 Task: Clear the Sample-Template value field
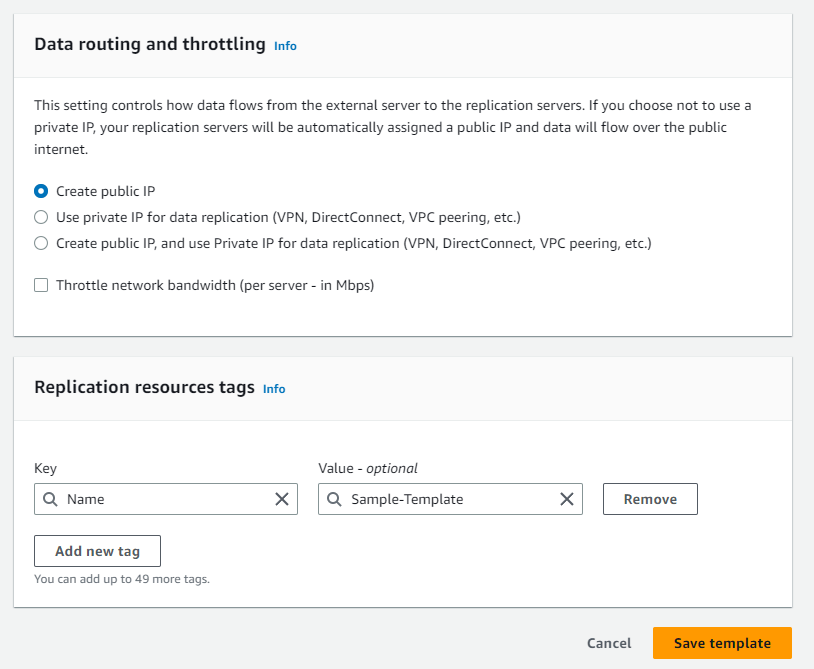(566, 499)
